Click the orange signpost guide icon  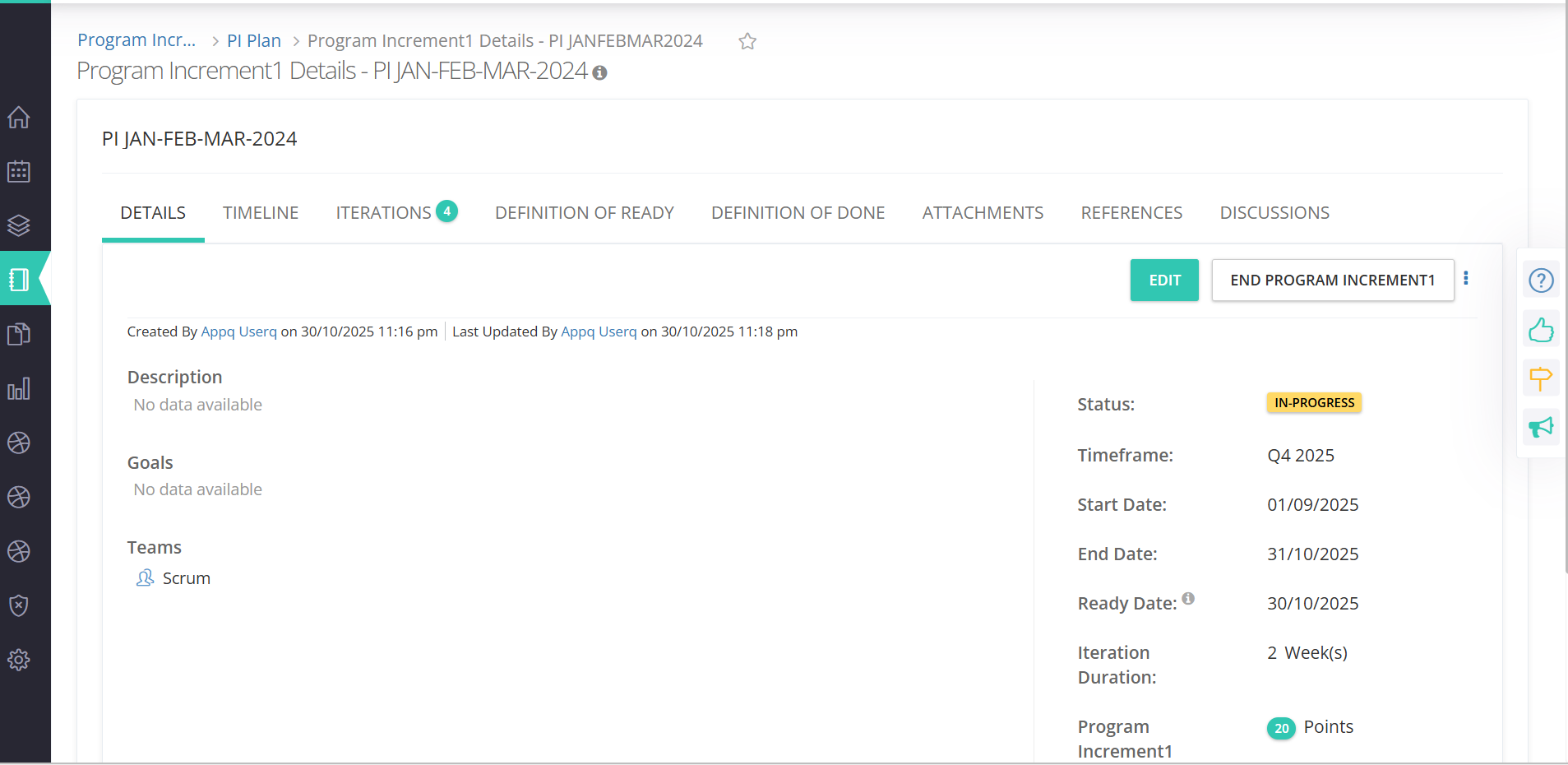1541,378
